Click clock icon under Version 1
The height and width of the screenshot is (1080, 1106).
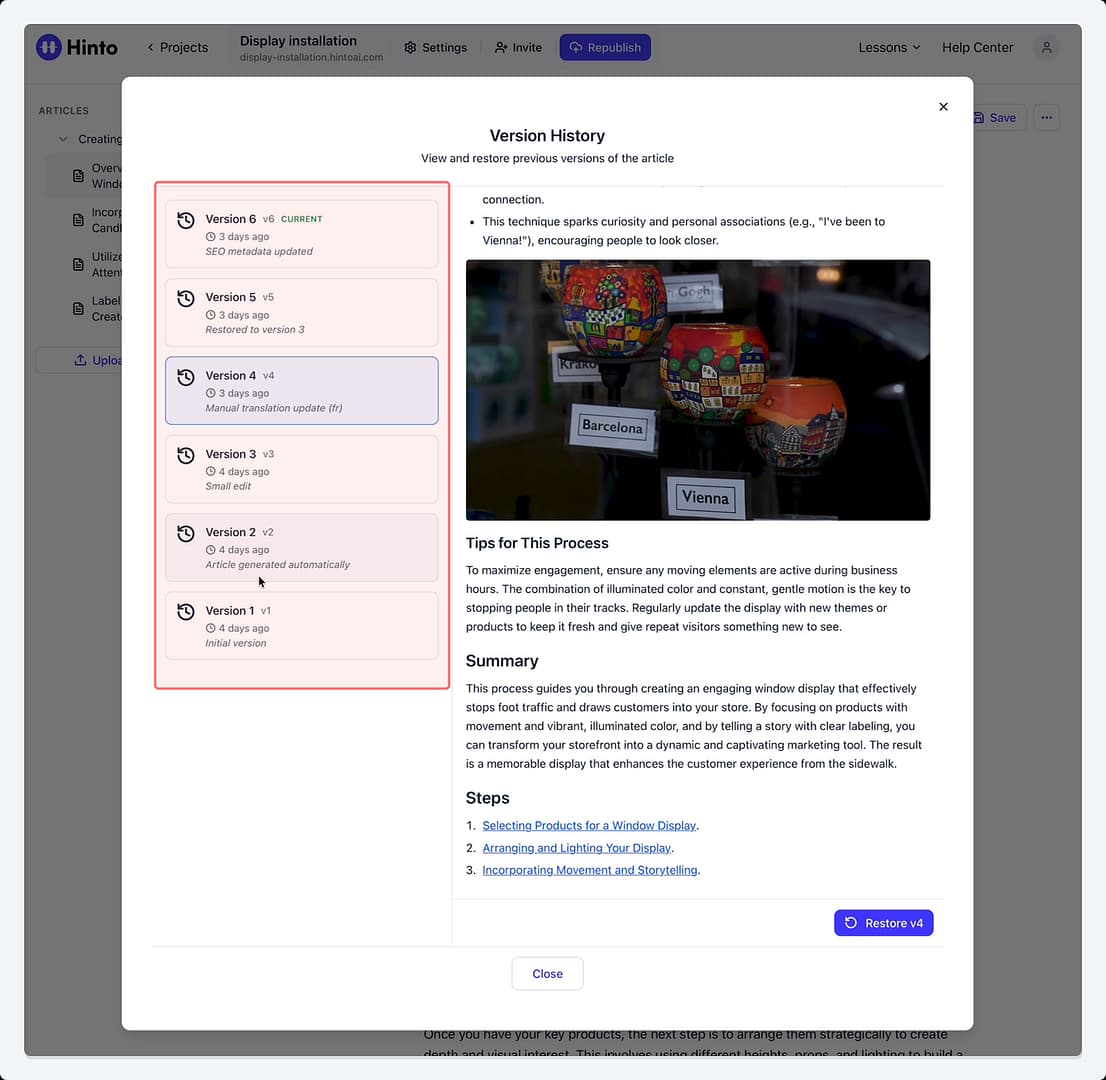210,629
